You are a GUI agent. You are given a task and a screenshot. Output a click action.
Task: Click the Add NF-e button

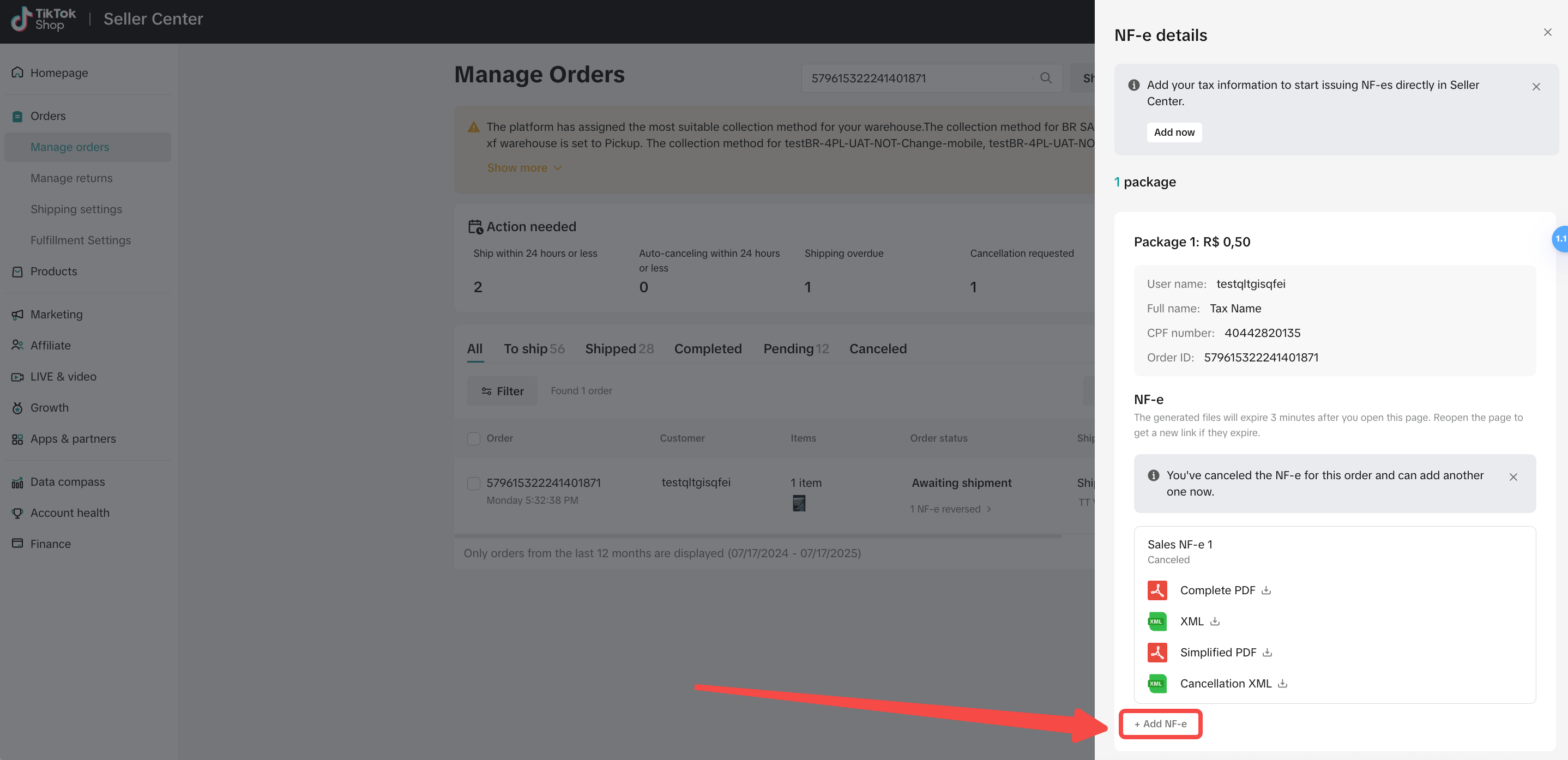(x=1160, y=724)
